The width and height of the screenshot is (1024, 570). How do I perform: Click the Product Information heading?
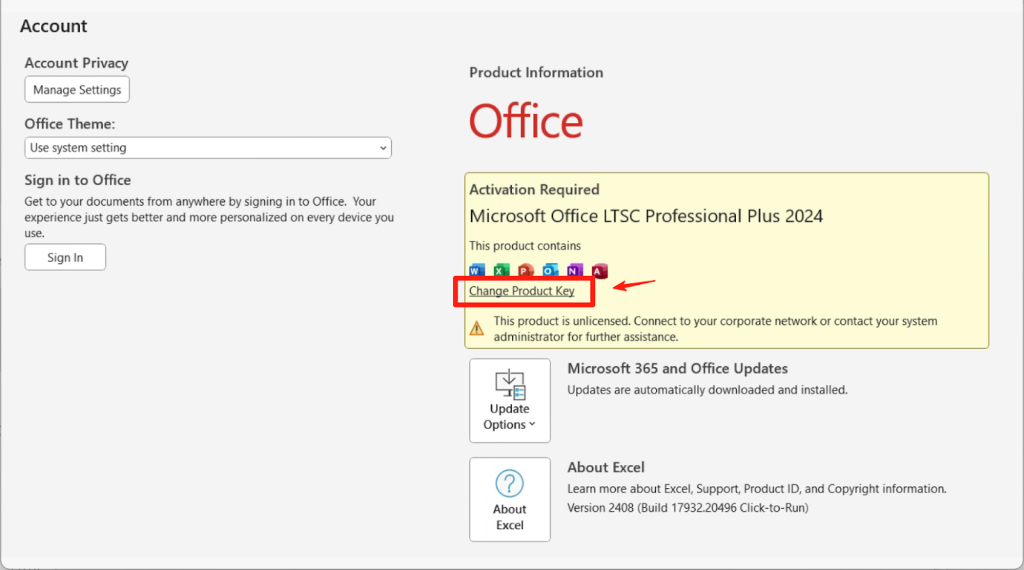pos(536,72)
